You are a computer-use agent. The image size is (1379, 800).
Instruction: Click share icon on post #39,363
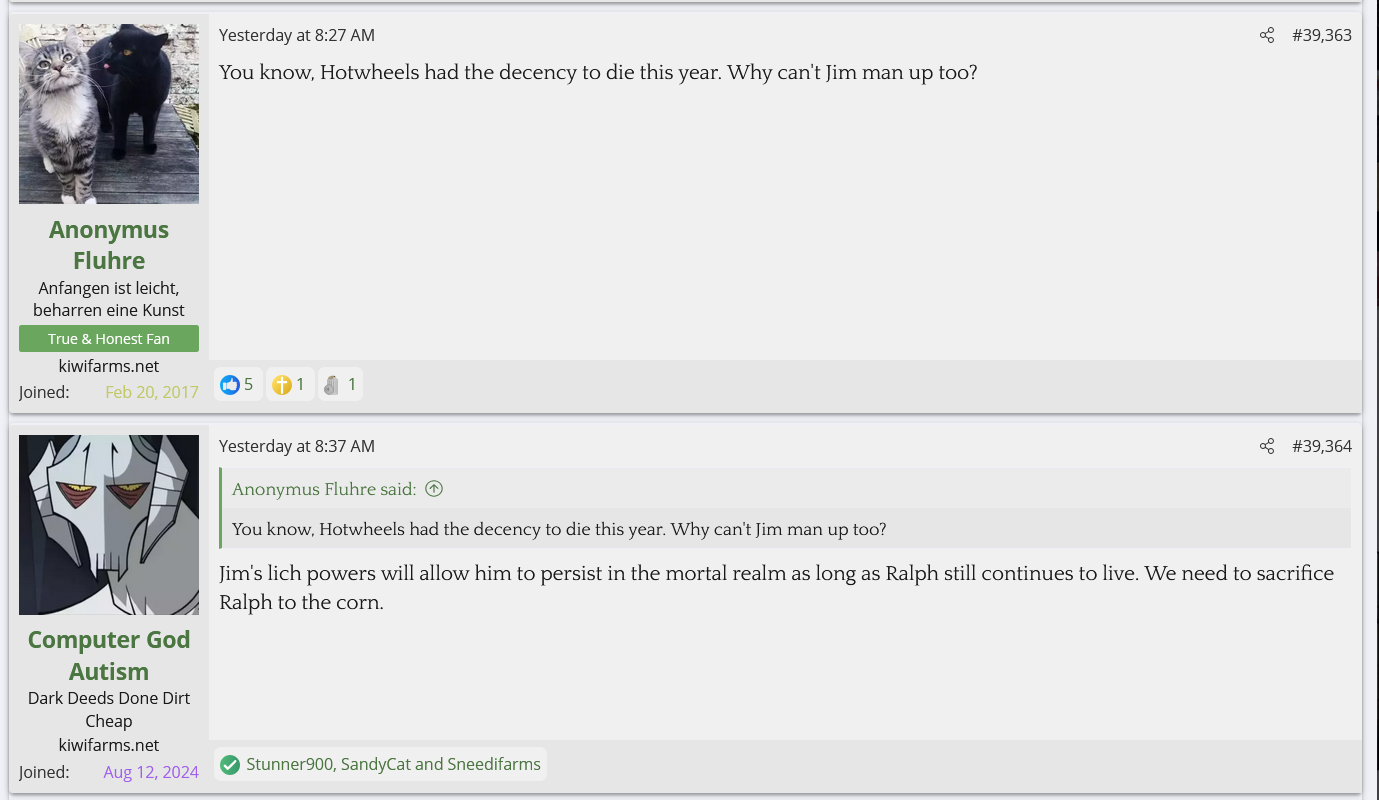1267,36
